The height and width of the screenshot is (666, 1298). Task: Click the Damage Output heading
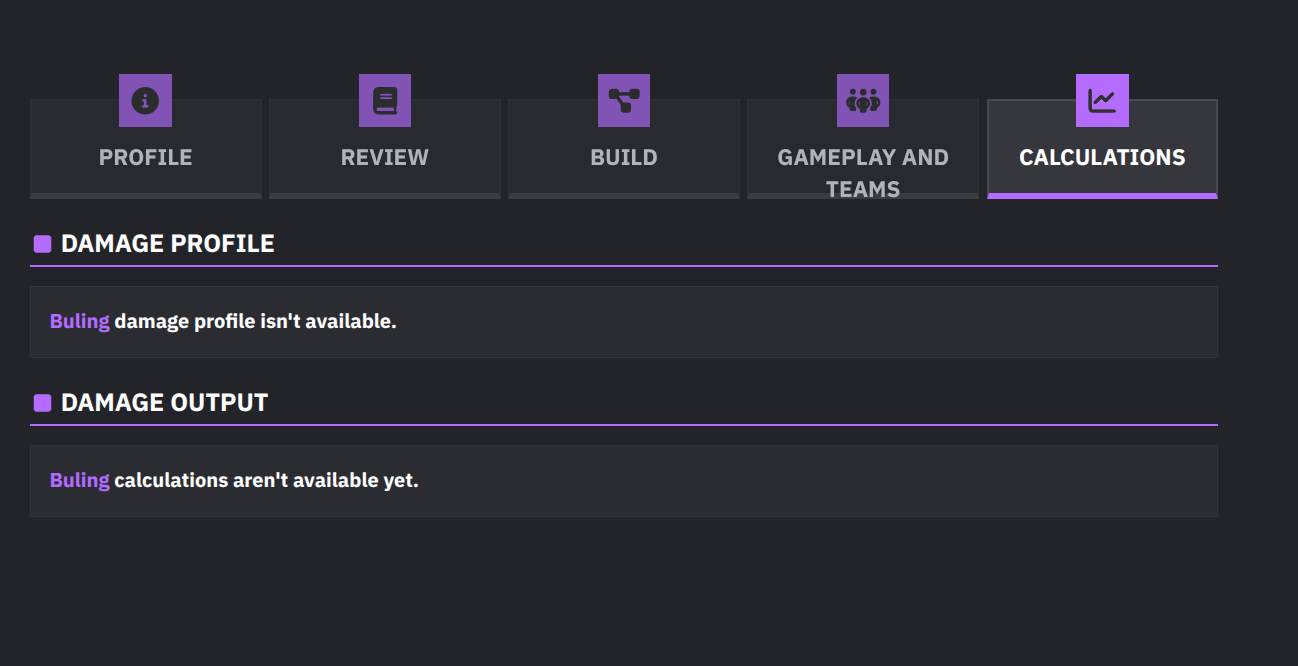click(164, 403)
